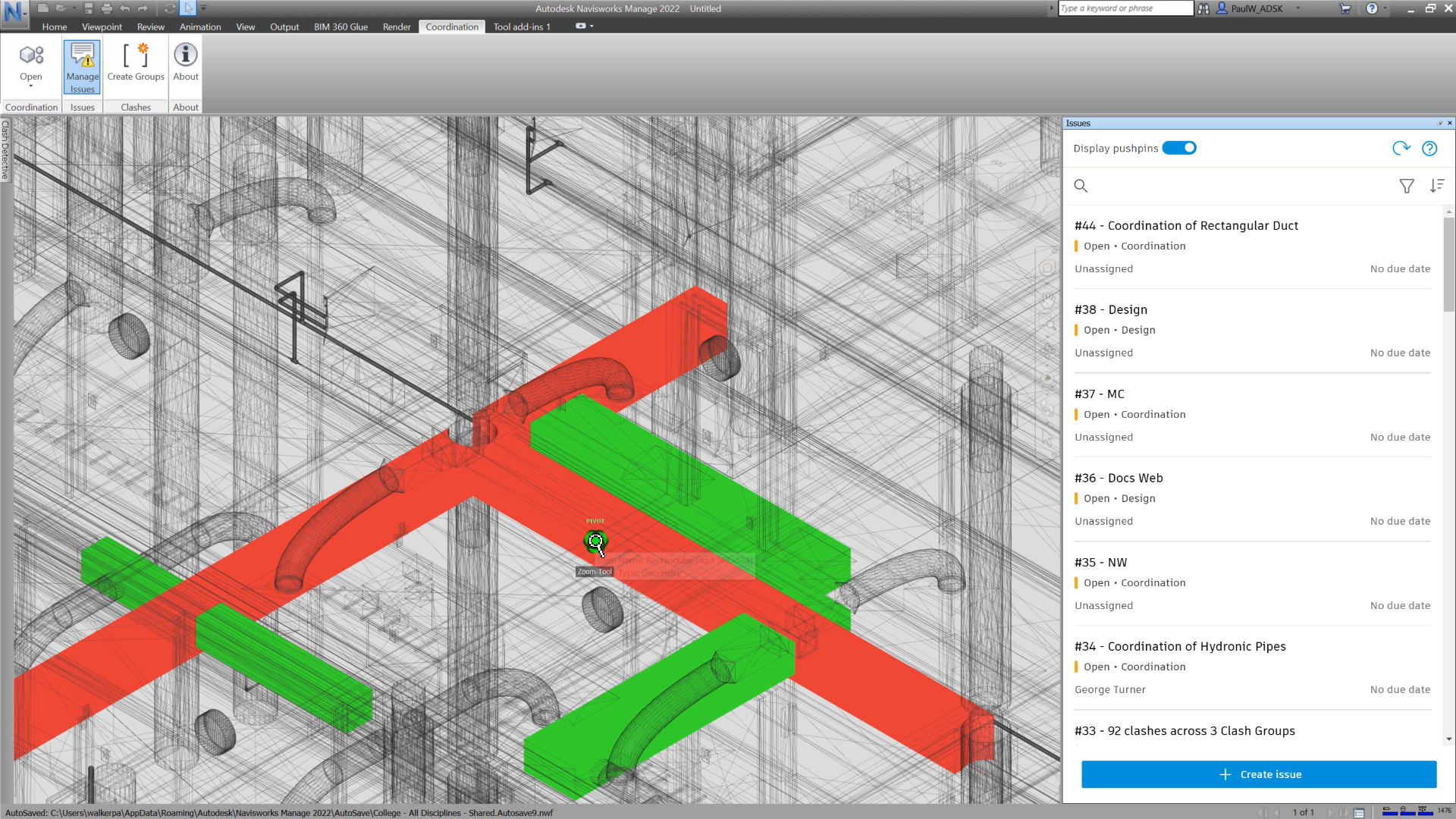Open issue #34 Coordination of Hydronic Pipes

pos(1180,646)
